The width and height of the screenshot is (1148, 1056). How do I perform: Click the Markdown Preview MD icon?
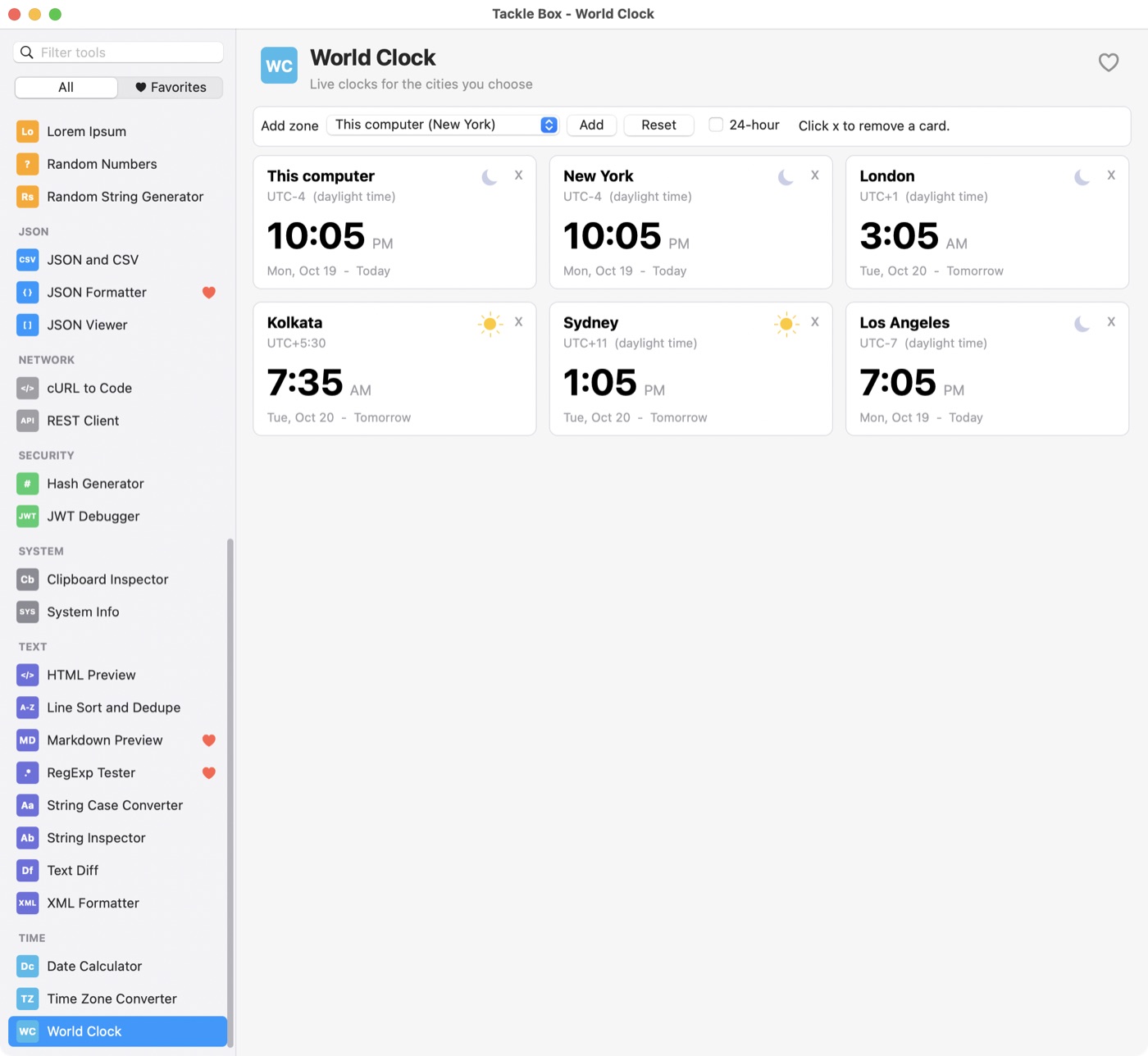click(27, 740)
